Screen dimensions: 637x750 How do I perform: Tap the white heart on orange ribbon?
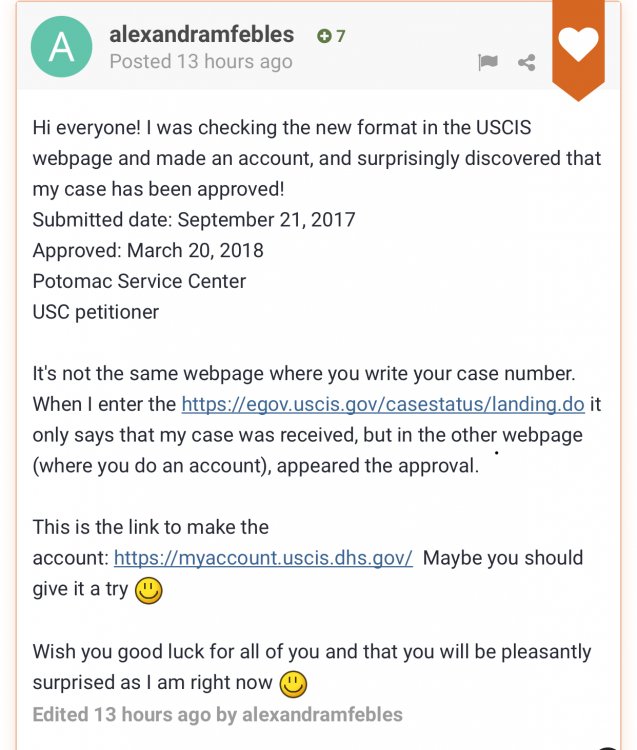tap(578, 44)
